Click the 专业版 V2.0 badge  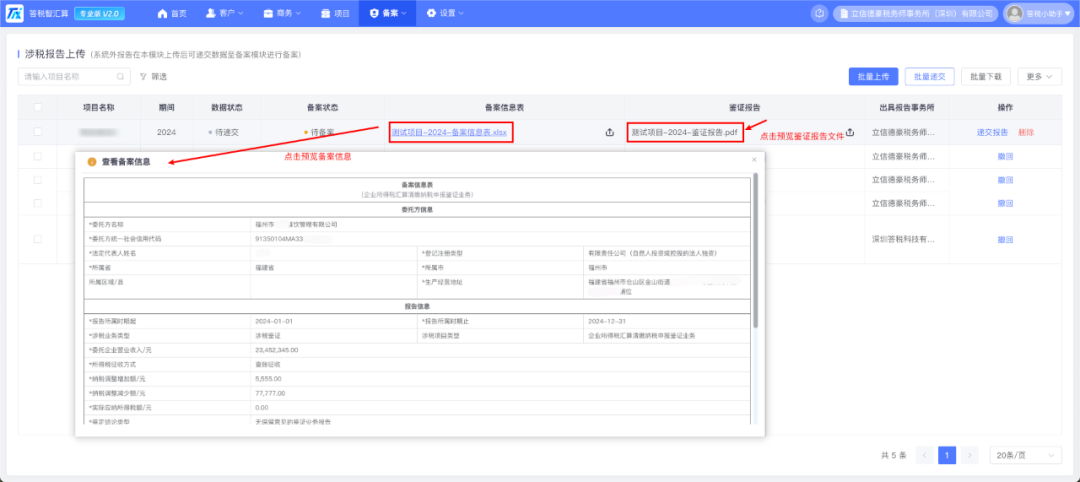pos(98,13)
